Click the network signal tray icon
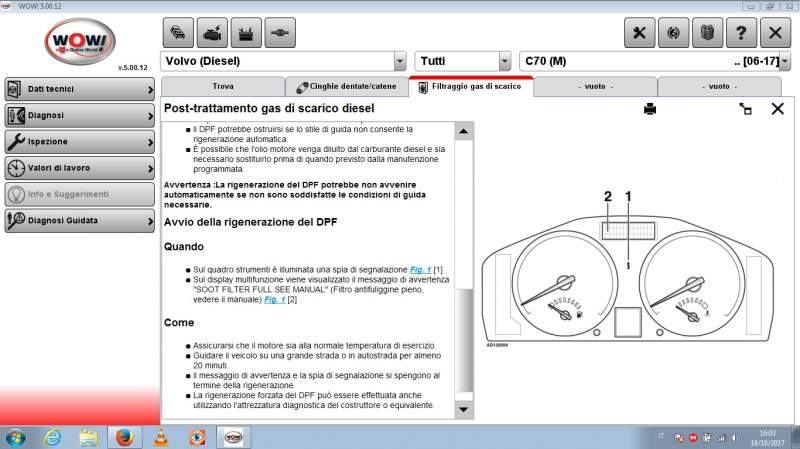800x449 pixels. 721,438
